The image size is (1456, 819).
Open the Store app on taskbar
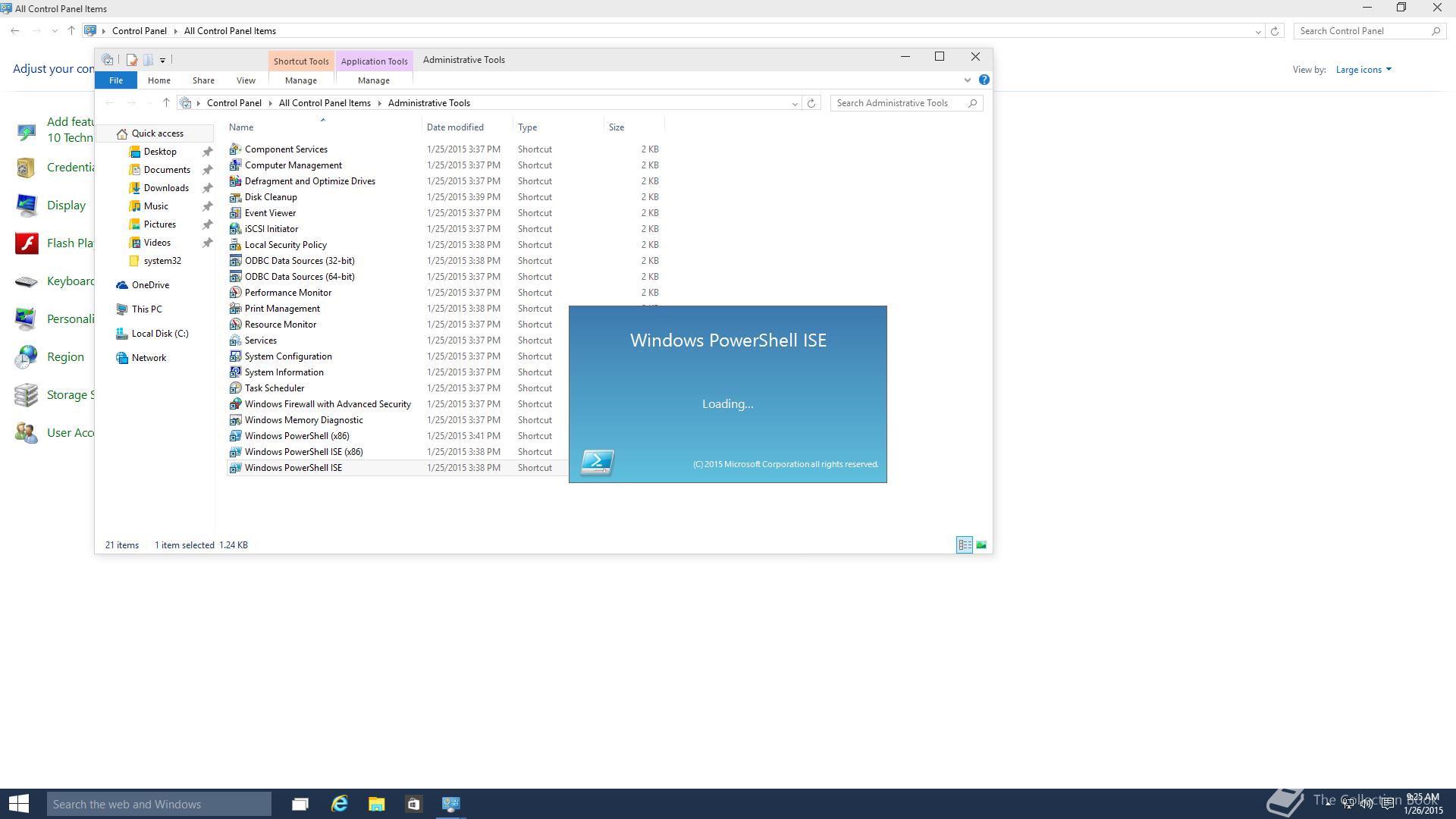(413, 804)
